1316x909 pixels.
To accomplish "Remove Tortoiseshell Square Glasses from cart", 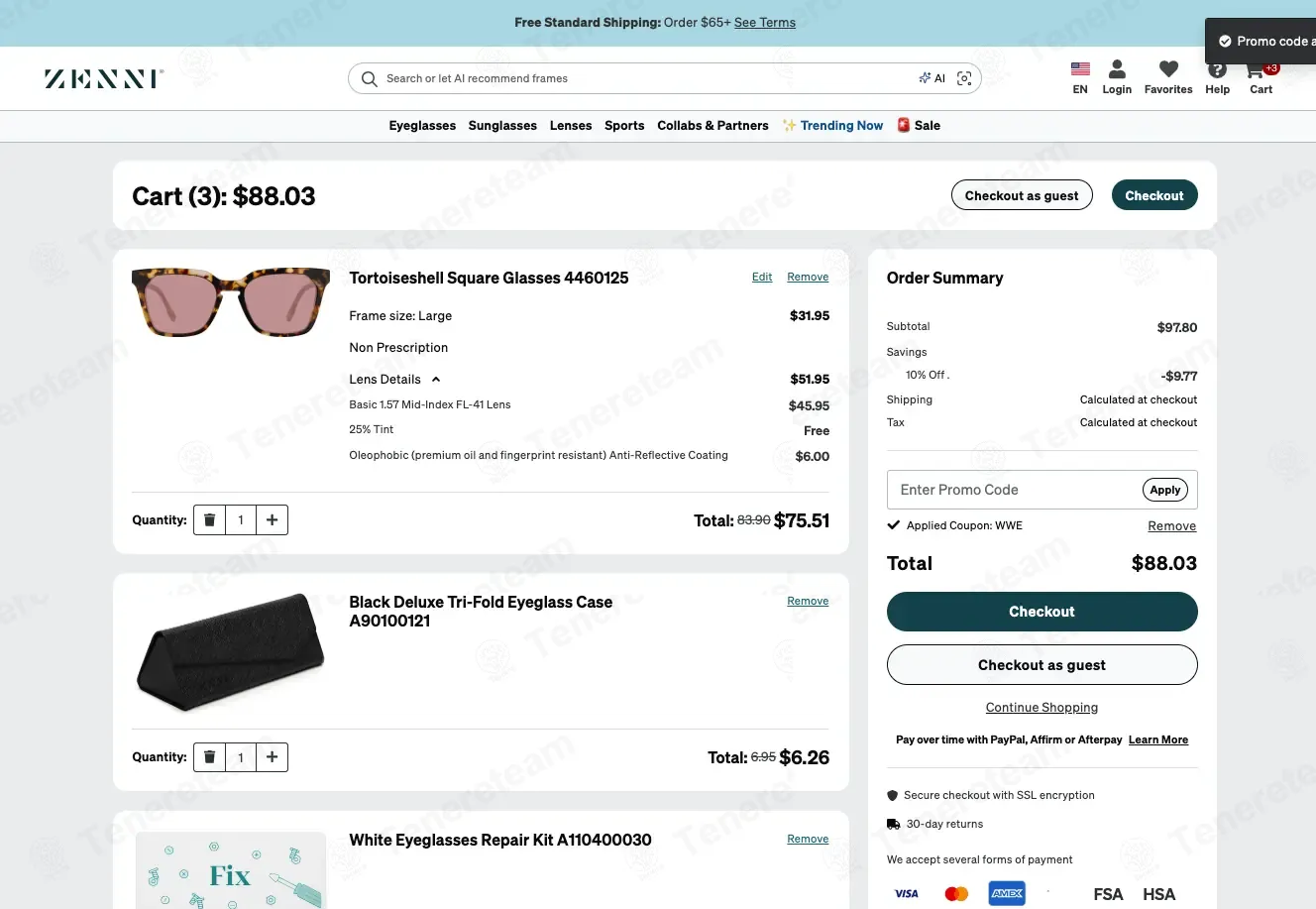I will point(808,278).
